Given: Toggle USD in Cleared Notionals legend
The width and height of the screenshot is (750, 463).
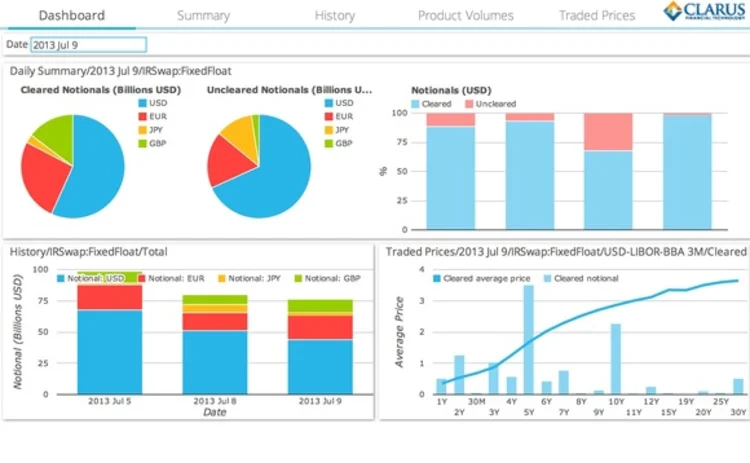Looking at the screenshot, I should pos(153,103).
